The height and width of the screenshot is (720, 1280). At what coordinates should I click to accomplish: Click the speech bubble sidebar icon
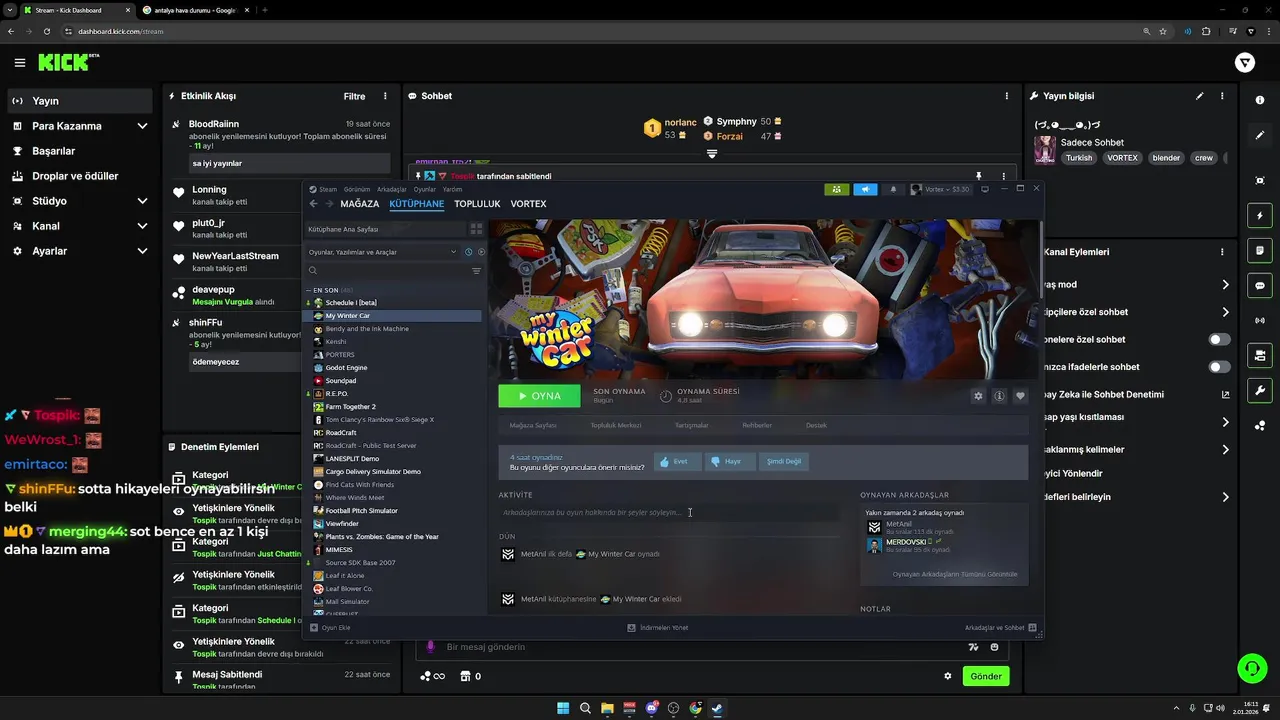[x=1260, y=285]
